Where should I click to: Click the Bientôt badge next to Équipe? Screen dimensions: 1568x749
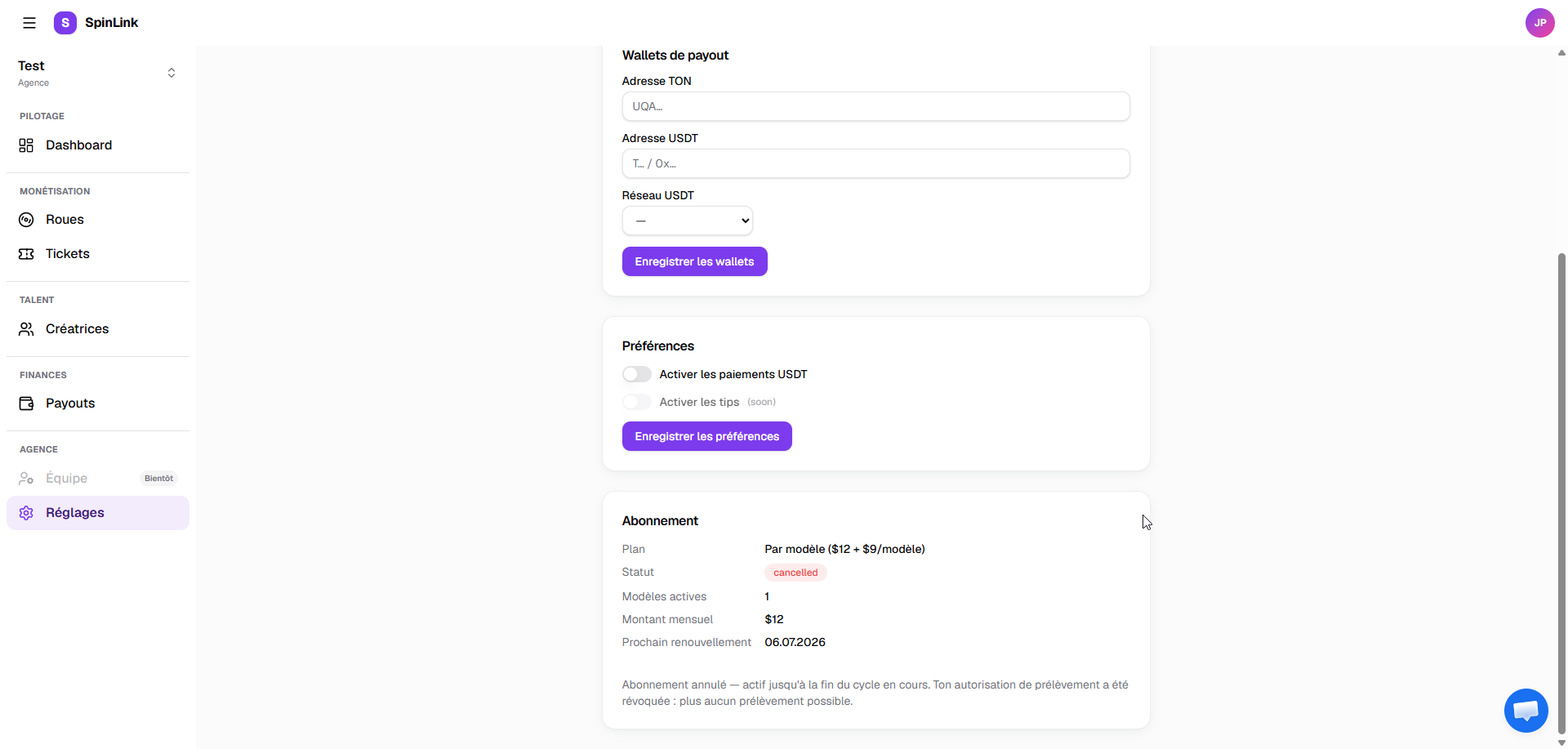click(x=158, y=479)
